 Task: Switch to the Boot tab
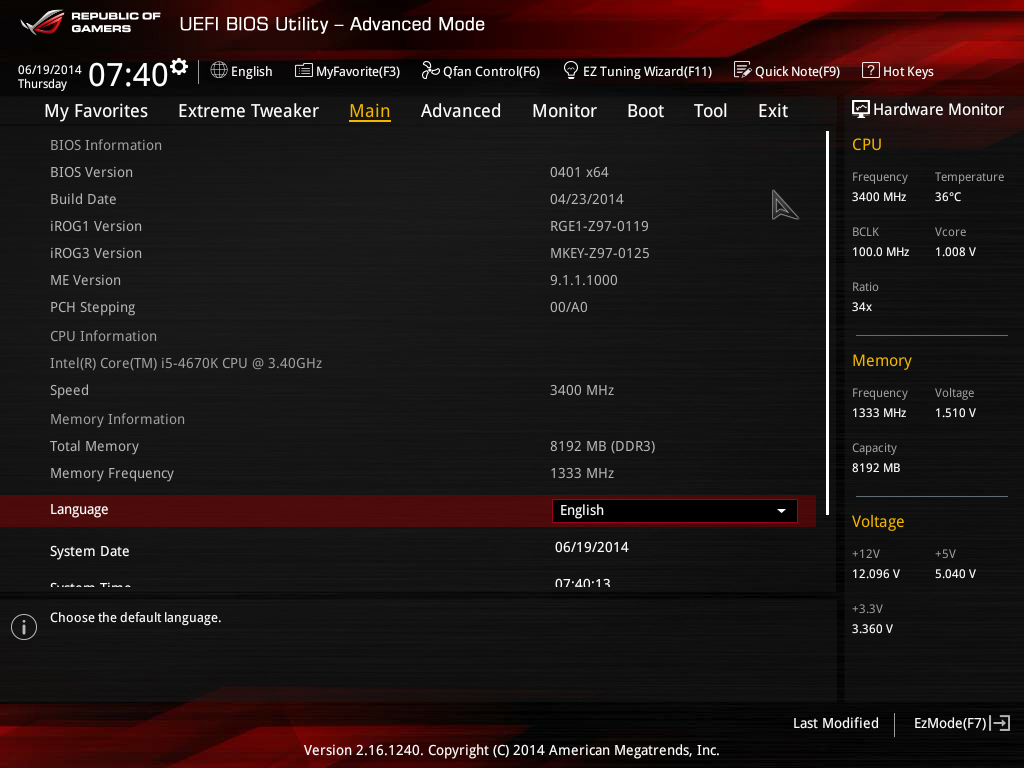[x=645, y=111]
